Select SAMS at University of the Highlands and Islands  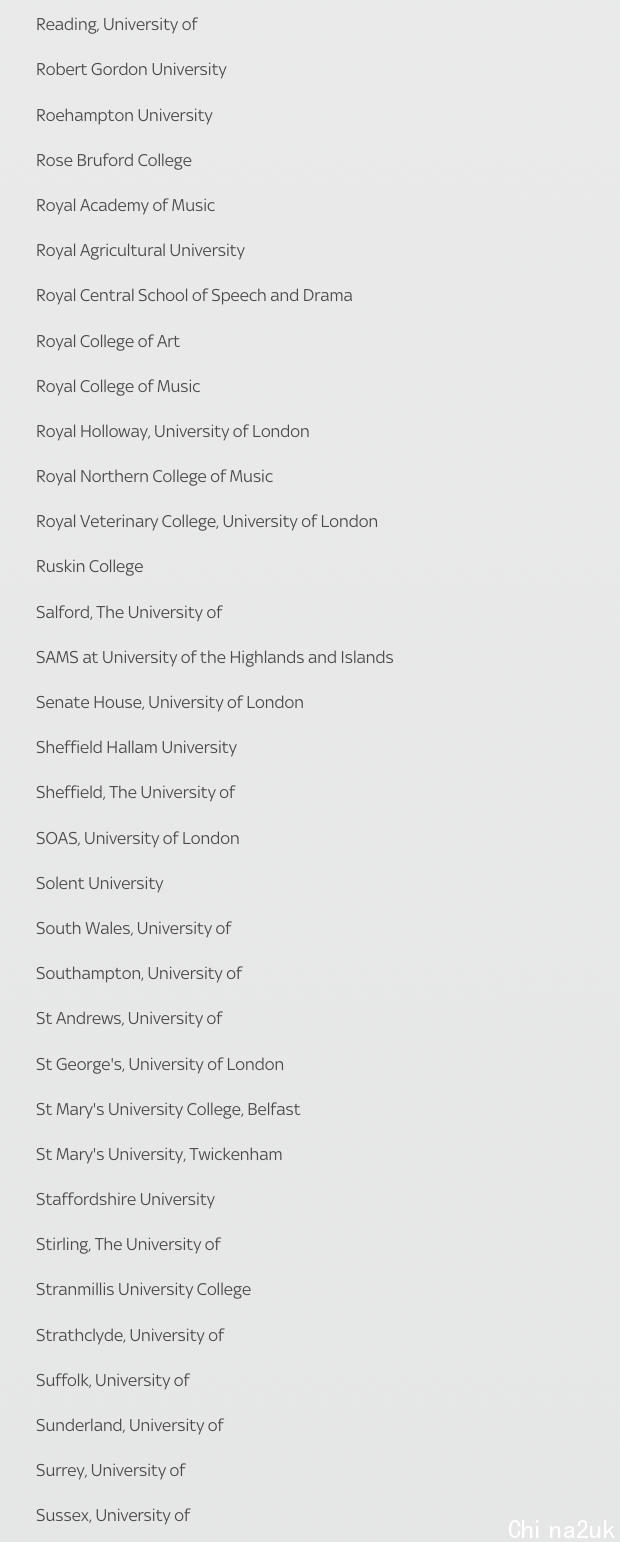(214, 657)
